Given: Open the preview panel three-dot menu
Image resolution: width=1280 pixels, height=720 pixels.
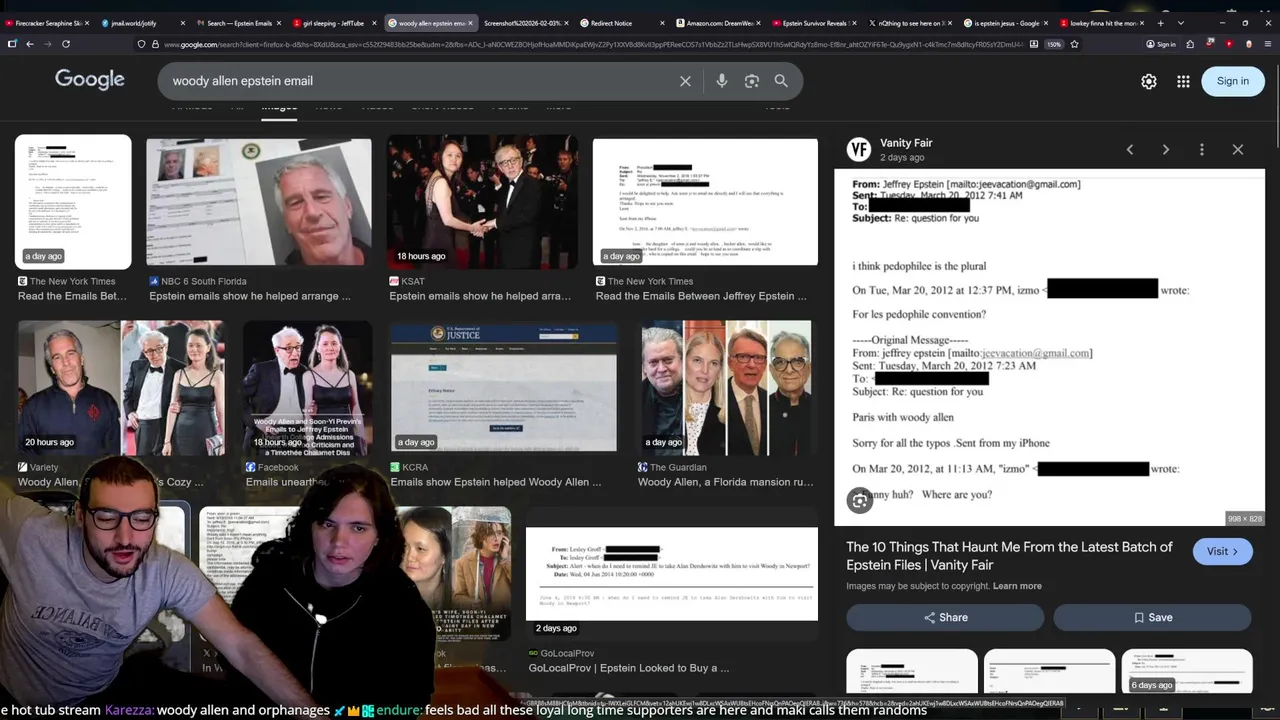Looking at the screenshot, I should point(1202,150).
